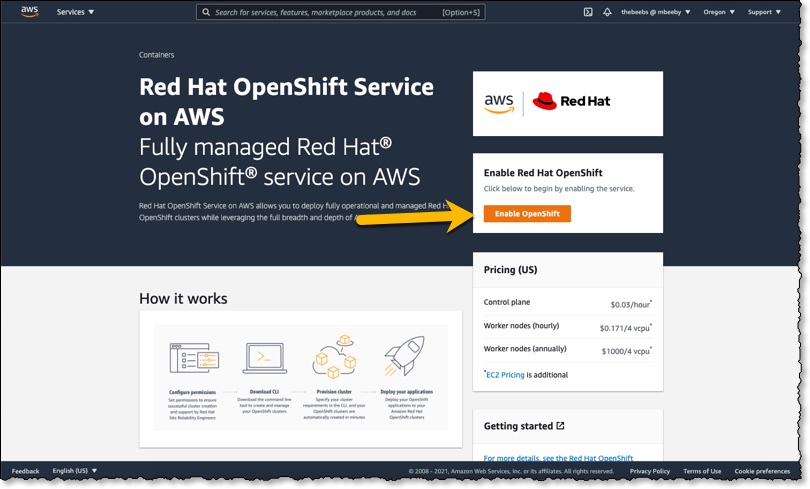The width and height of the screenshot is (810, 489).
Task: Click the Enable Red Hat OpenShift heading
Action: point(543,173)
